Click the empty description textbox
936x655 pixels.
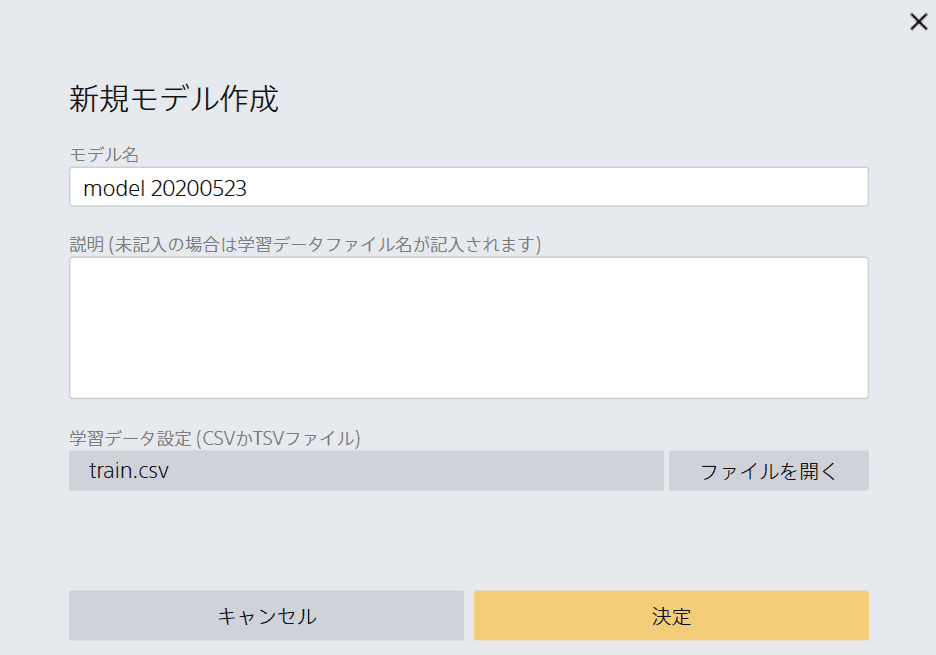468,327
